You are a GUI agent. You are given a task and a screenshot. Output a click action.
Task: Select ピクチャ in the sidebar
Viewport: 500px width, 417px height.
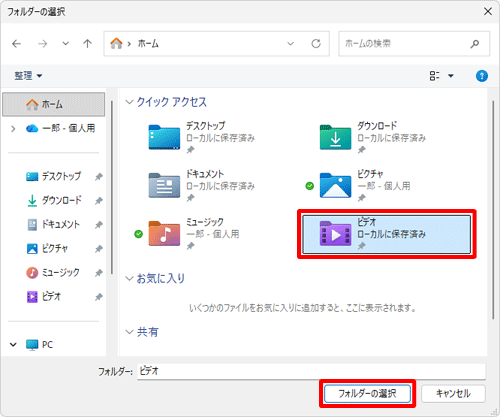pyautogui.click(x=47, y=249)
